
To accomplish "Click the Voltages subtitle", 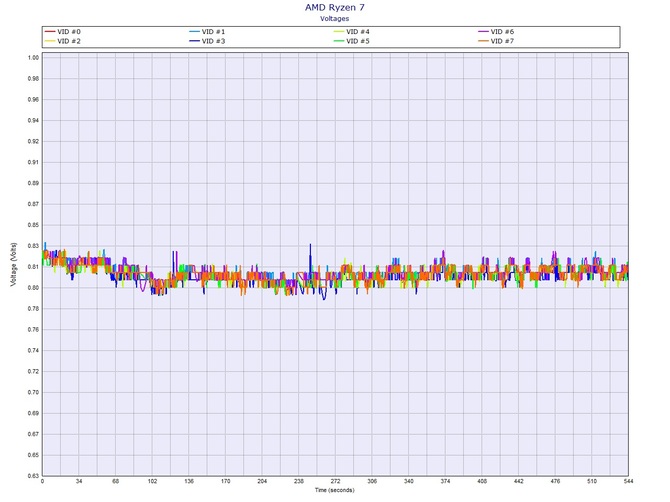I will (x=335, y=19).
